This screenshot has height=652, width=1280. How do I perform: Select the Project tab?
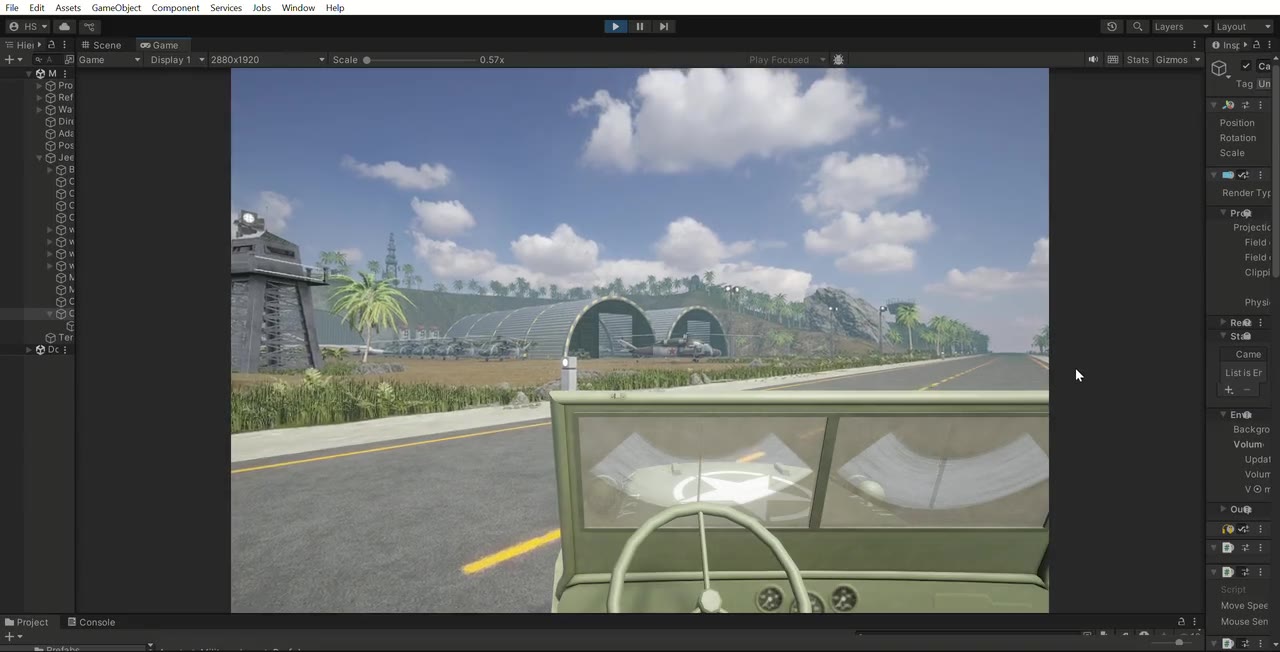coord(27,622)
